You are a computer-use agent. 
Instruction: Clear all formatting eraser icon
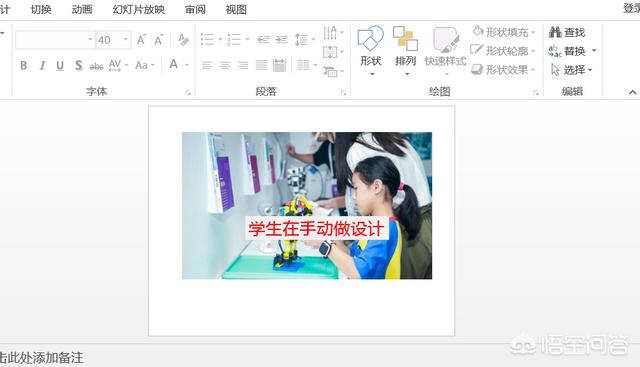183,40
